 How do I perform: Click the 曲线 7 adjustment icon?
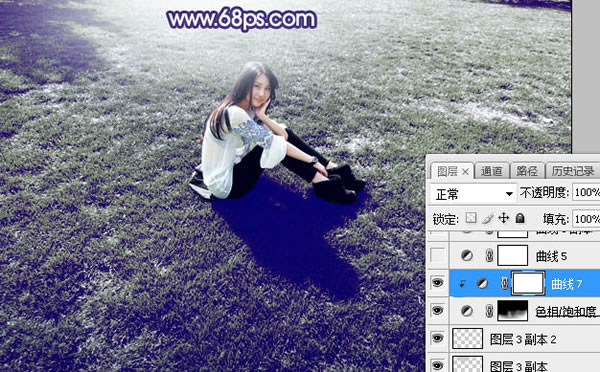click(x=482, y=283)
